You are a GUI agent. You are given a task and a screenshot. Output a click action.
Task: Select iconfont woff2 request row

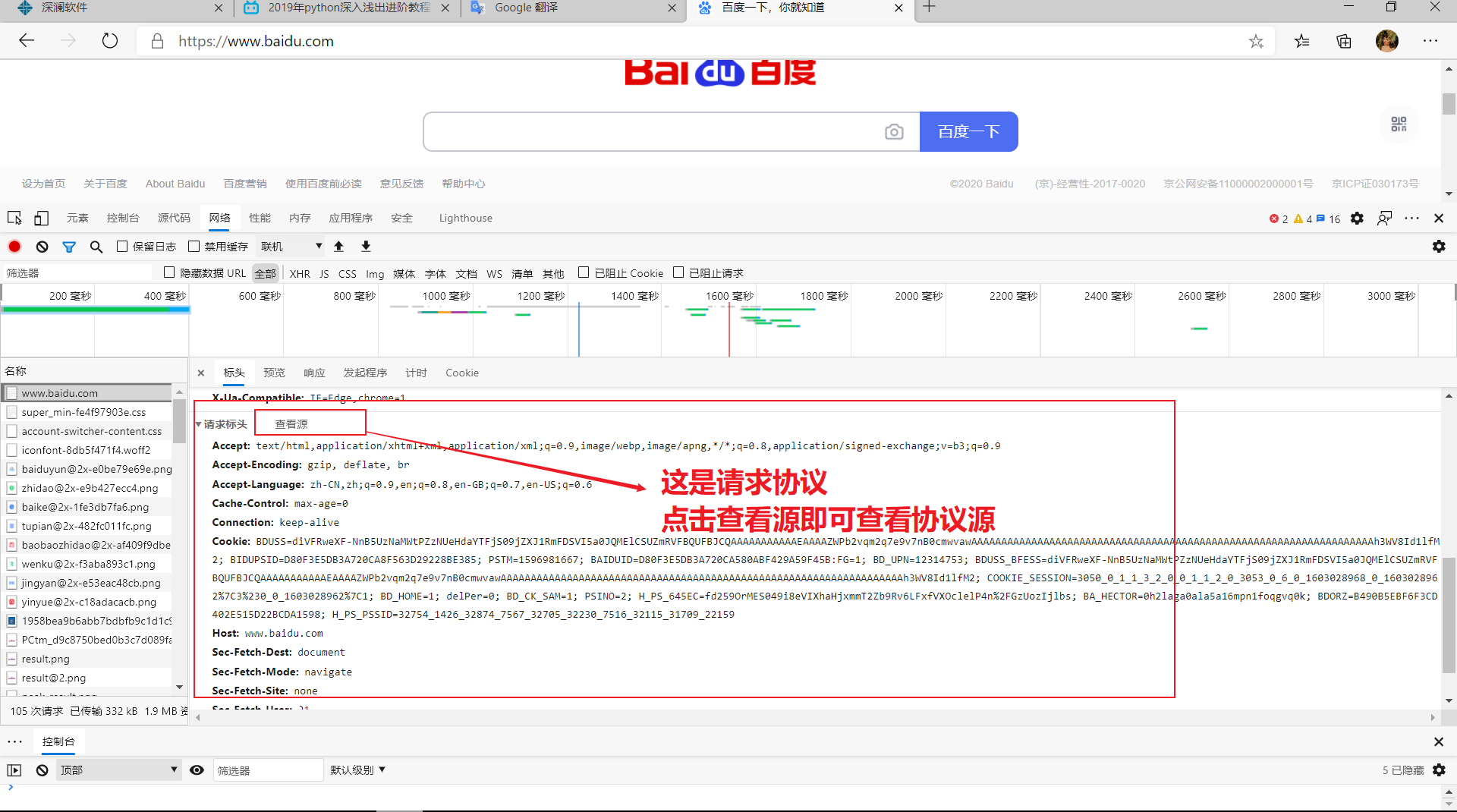click(87, 450)
